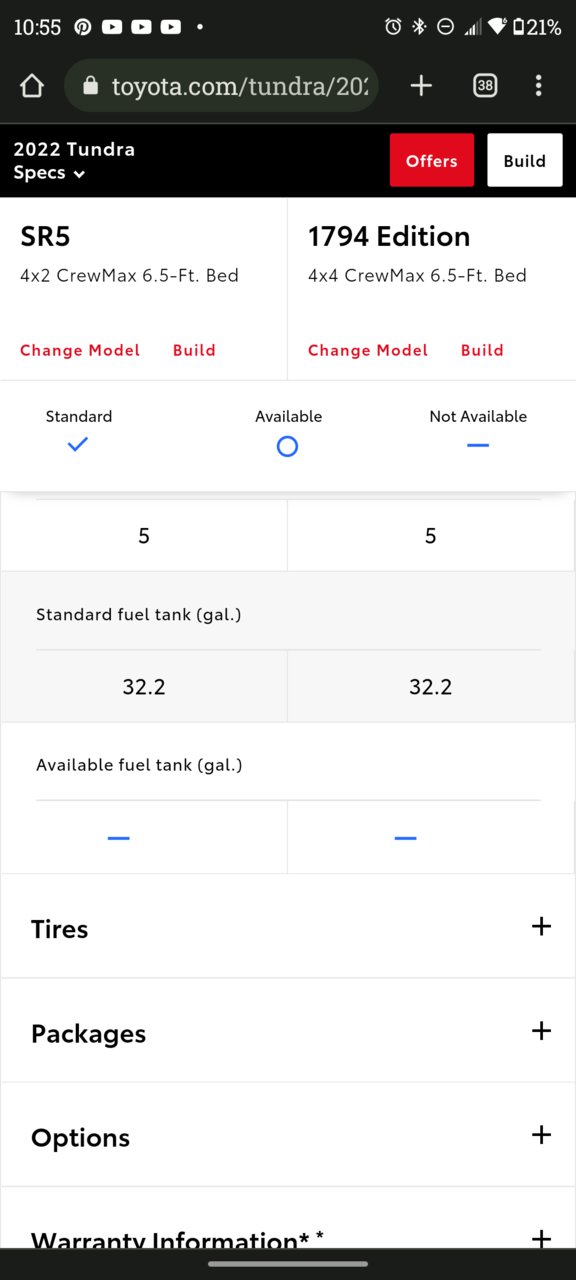Open a new tab with plus icon
Image resolution: width=576 pixels, height=1280 pixels.
tap(421, 86)
